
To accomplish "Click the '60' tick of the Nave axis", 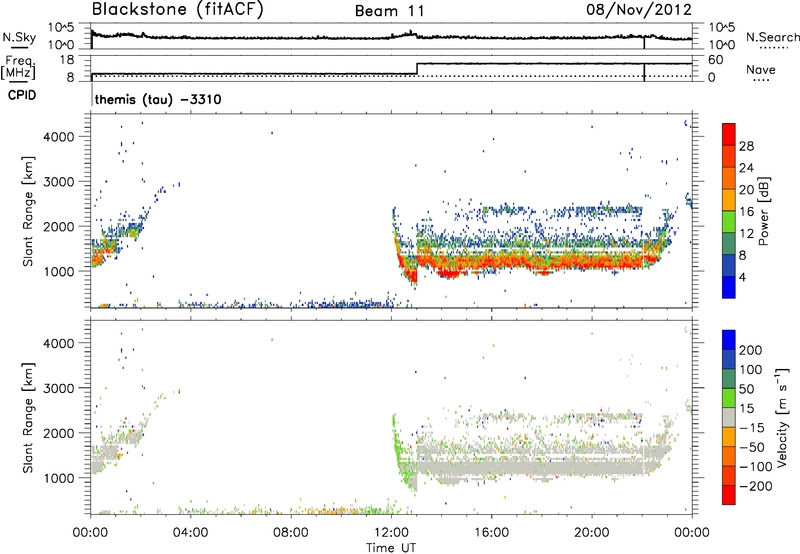I will coord(716,60).
